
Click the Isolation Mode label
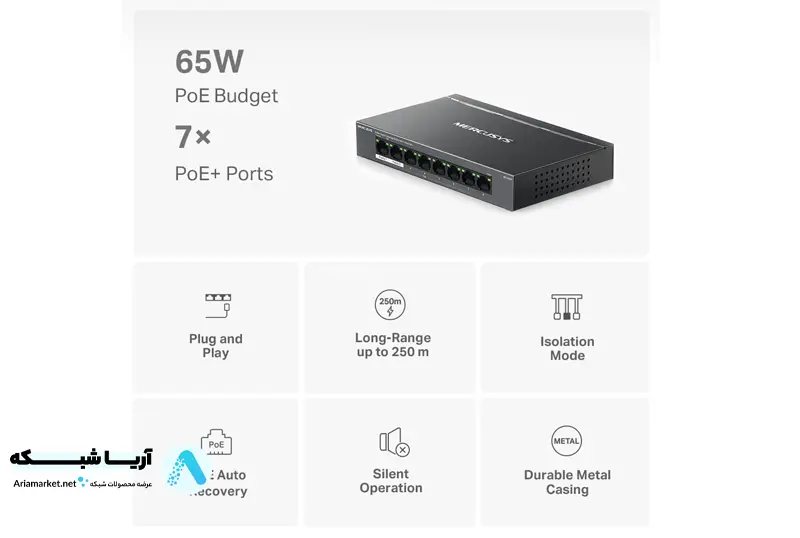(567, 348)
